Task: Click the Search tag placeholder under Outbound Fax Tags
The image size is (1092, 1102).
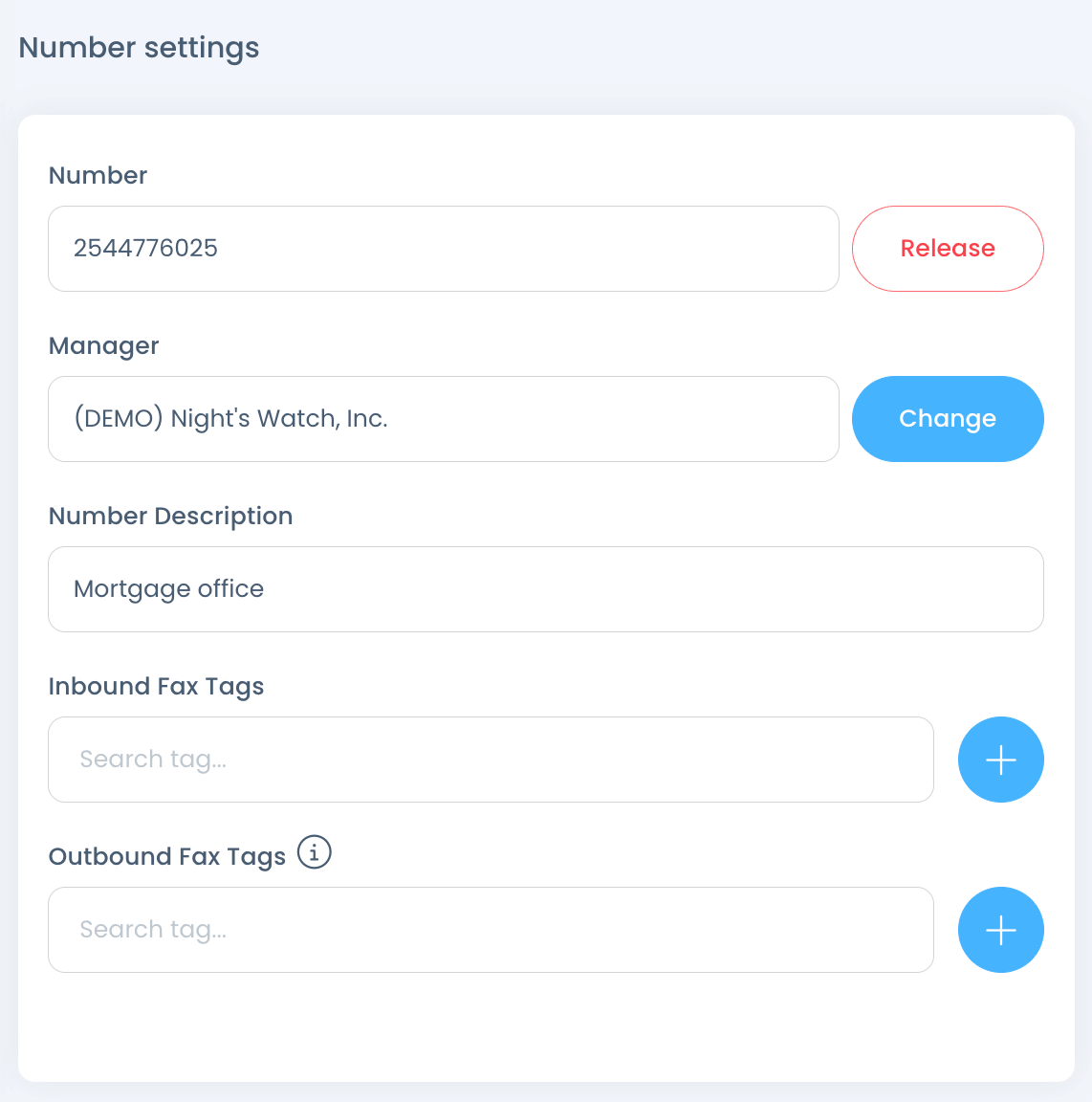Action: (x=153, y=930)
